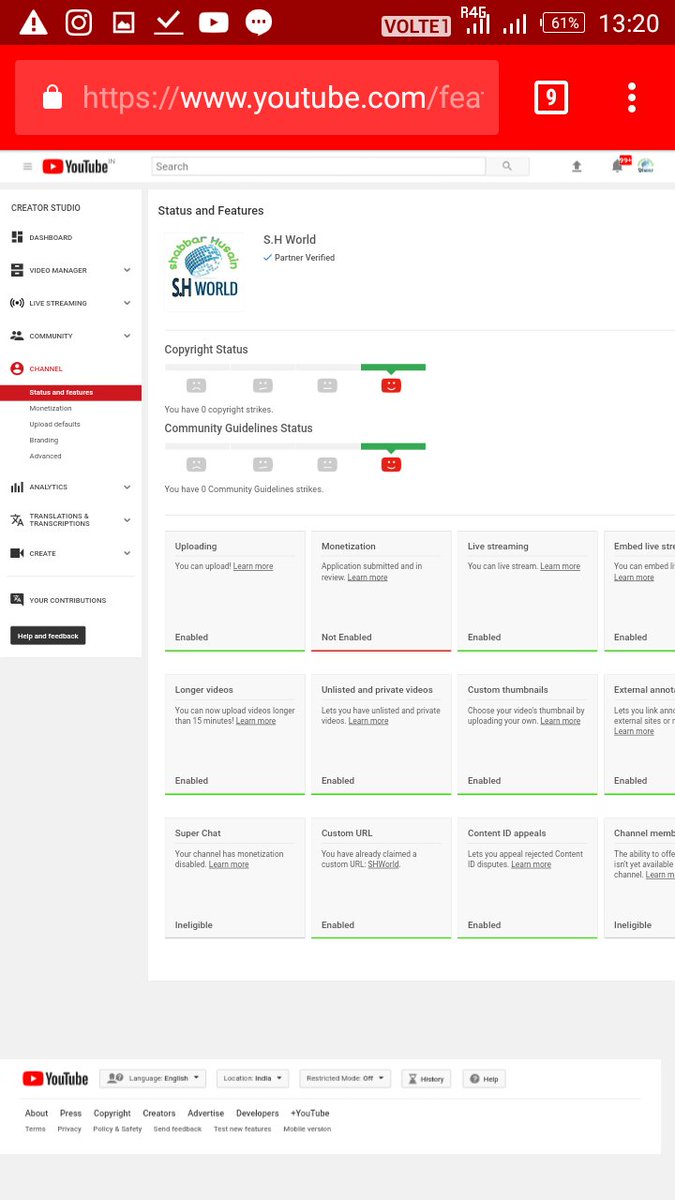Viewport: 675px width, 1200px height.
Task: Click the red smiley under Copyright Status
Action: coord(391,385)
